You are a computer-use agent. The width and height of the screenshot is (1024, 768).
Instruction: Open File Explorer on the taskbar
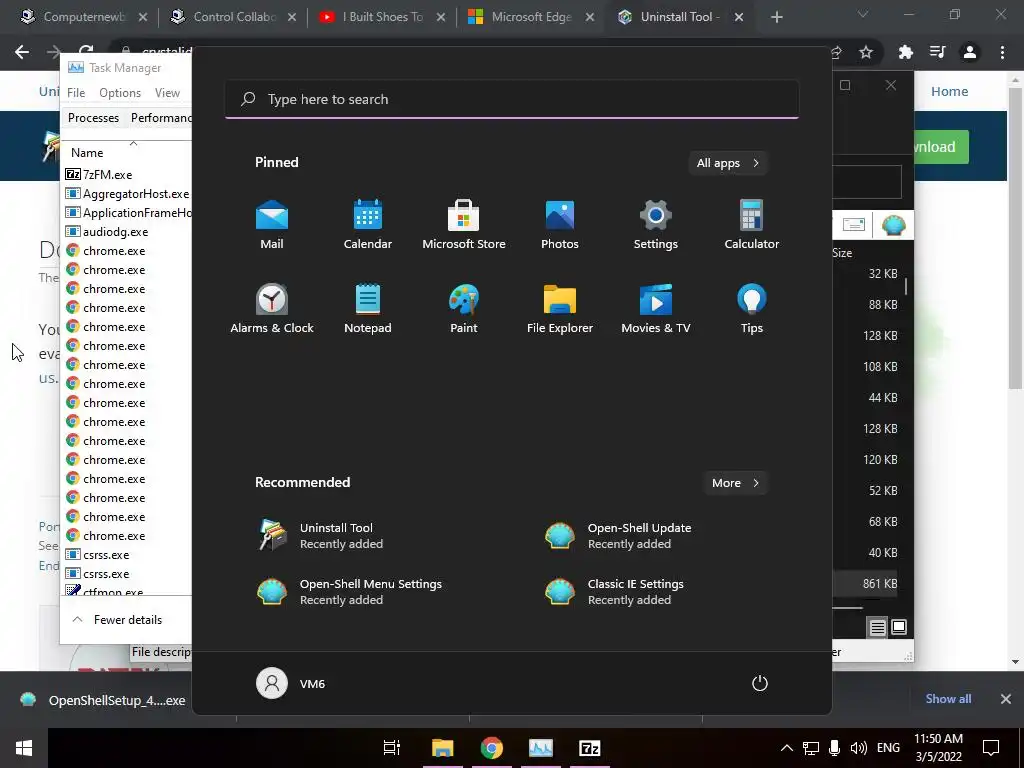click(442, 748)
